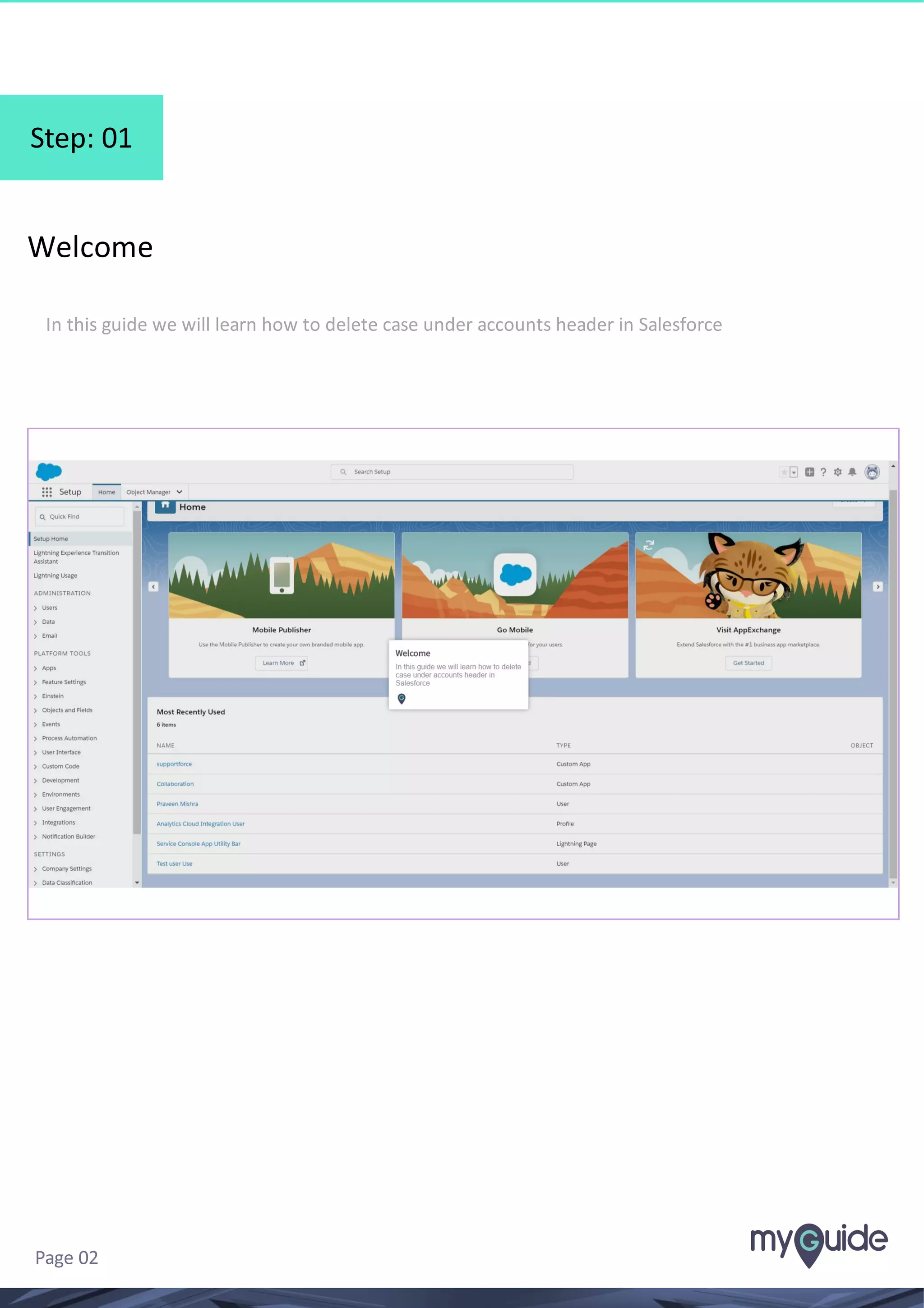Viewport: 924px width, 1308px height.
Task: Expand the Process Automation section
Action: point(35,738)
